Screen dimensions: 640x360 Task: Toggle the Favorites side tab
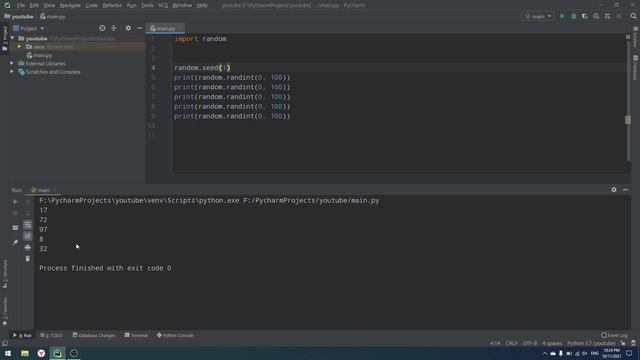(5, 311)
